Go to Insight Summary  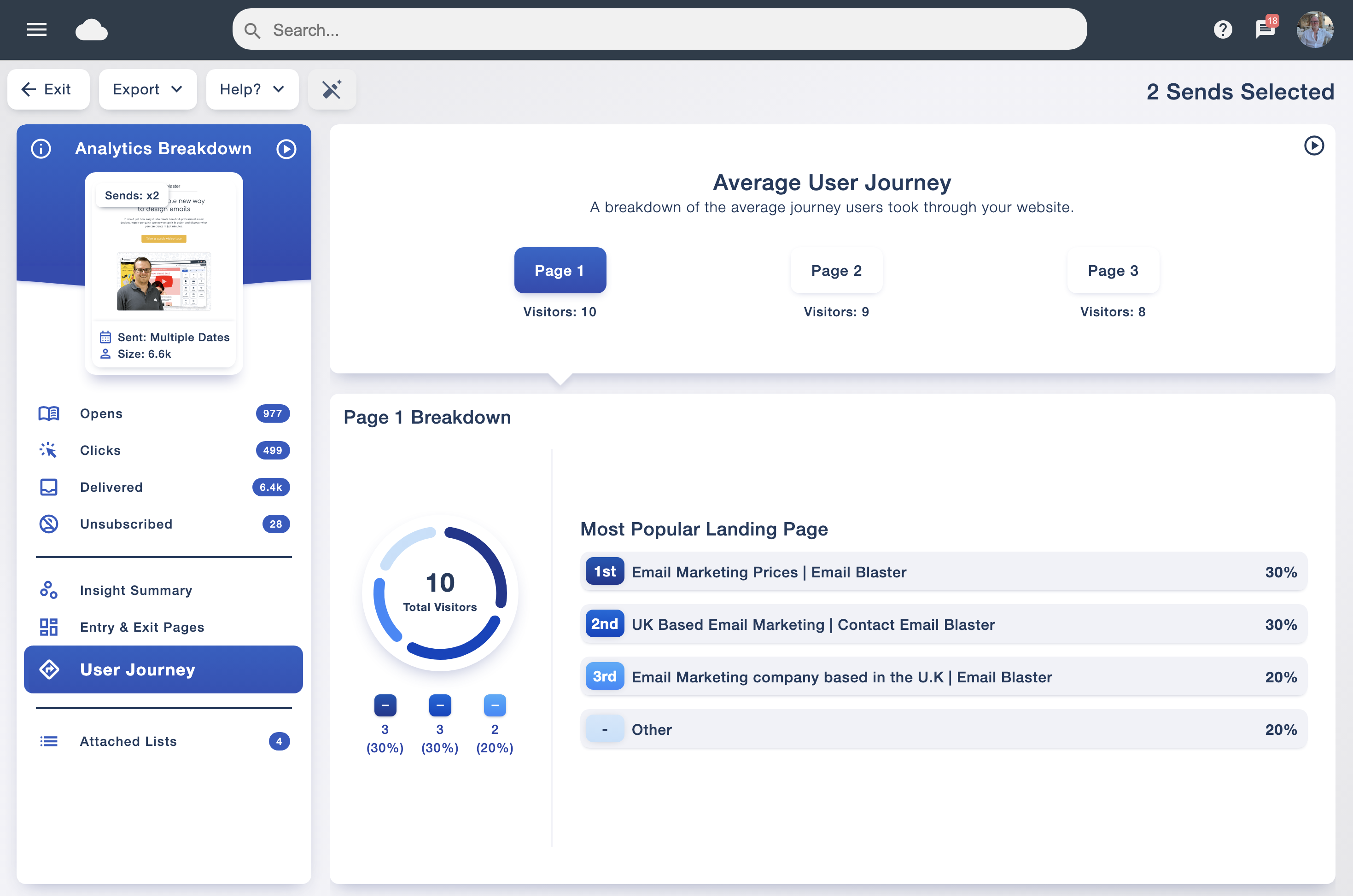163,590
